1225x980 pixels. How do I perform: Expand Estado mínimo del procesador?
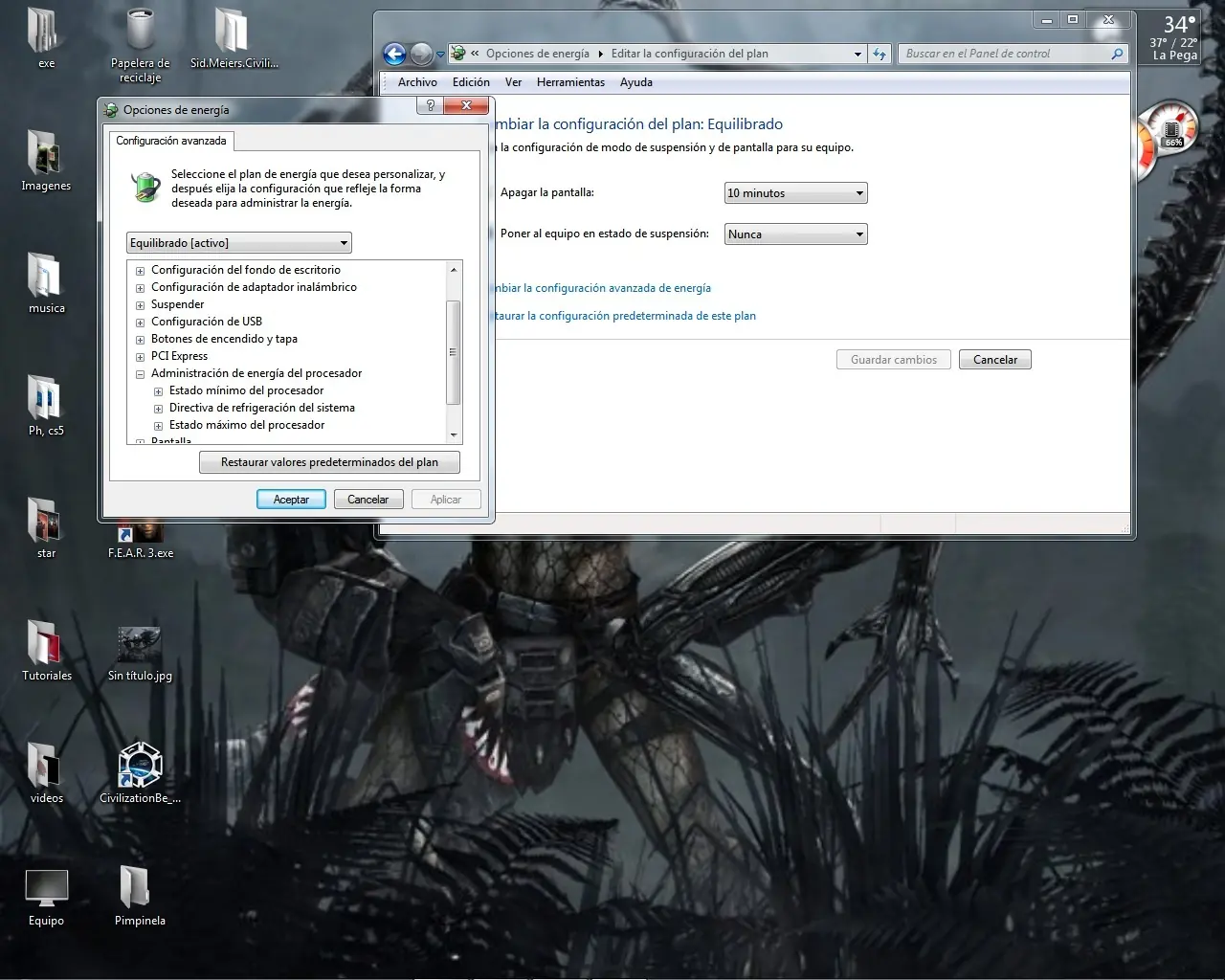coord(159,391)
